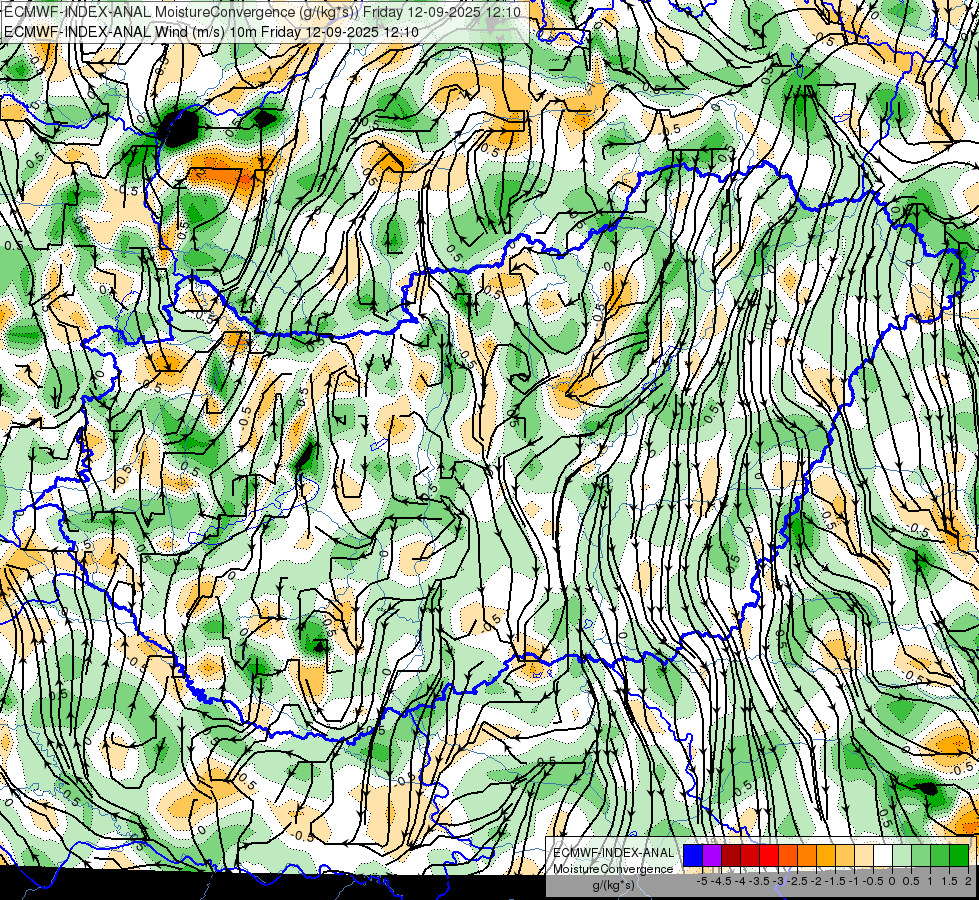Click the legend unit label g/(kg*s)
979x900 pixels.
tap(613, 886)
